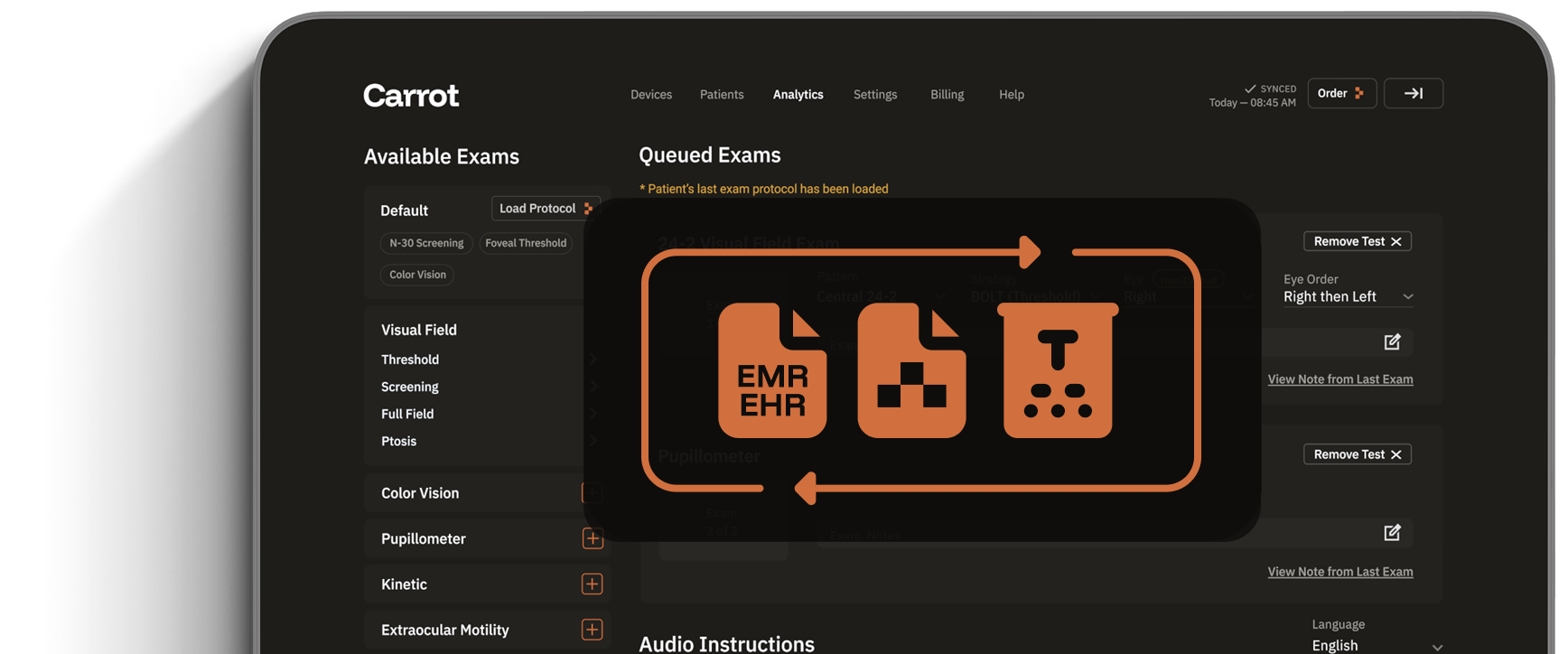Click the bottle-shaped T icon
This screenshot has width=1568, height=654.
(x=1058, y=371)
